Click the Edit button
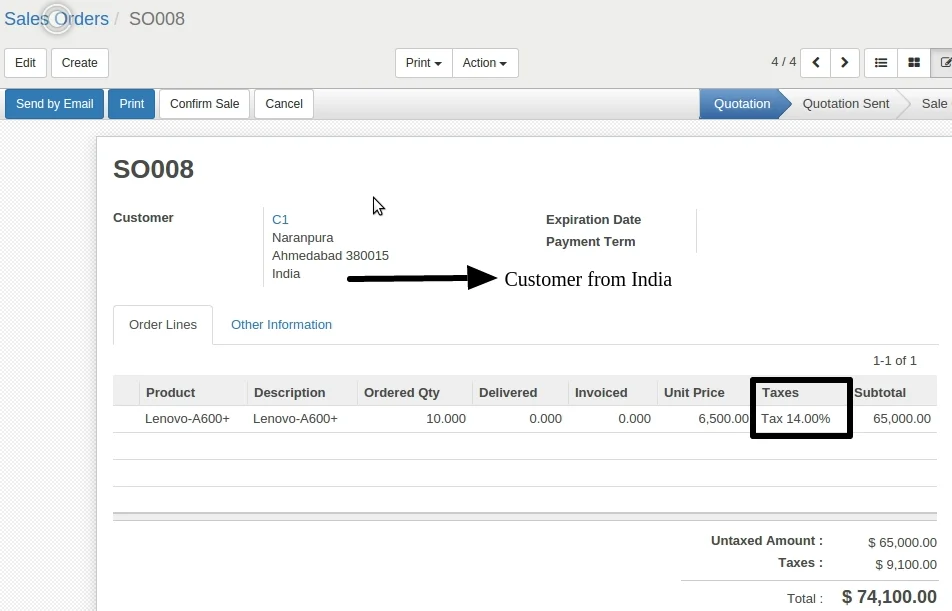Screen dimensions: 952x611 (25, 62)
